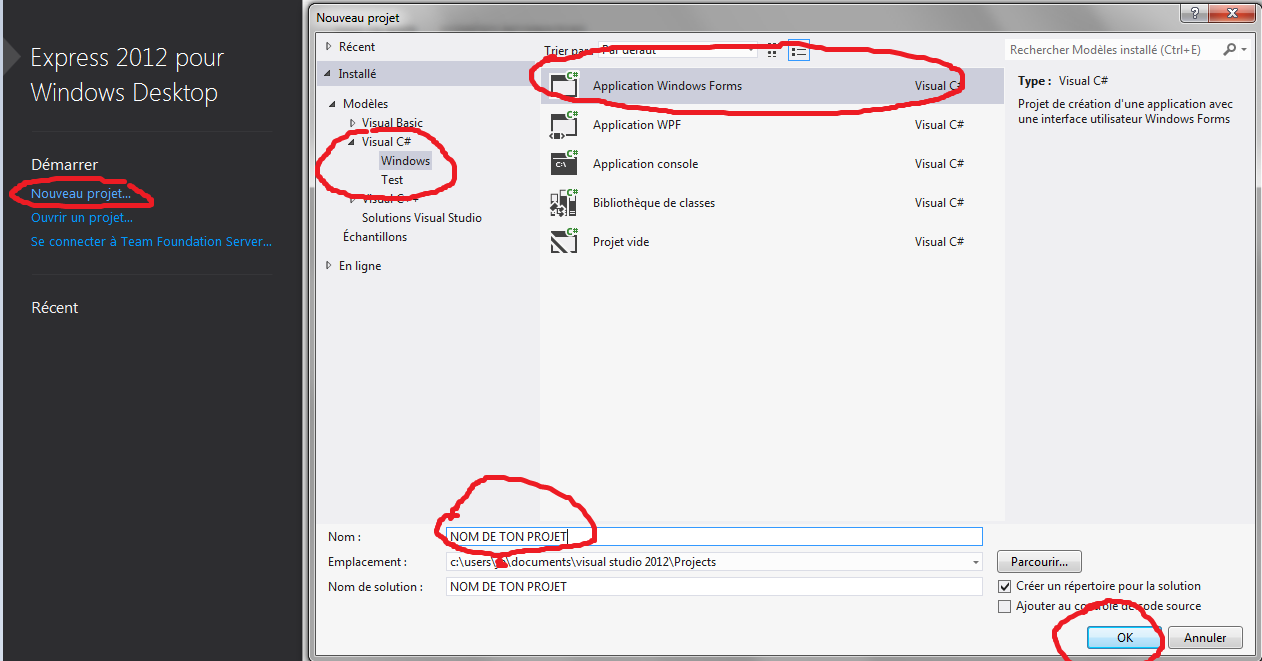Click "Visual C#" language in Application WPF row
The height and width of the screenshot is (661, 1262).
(939, 125)
